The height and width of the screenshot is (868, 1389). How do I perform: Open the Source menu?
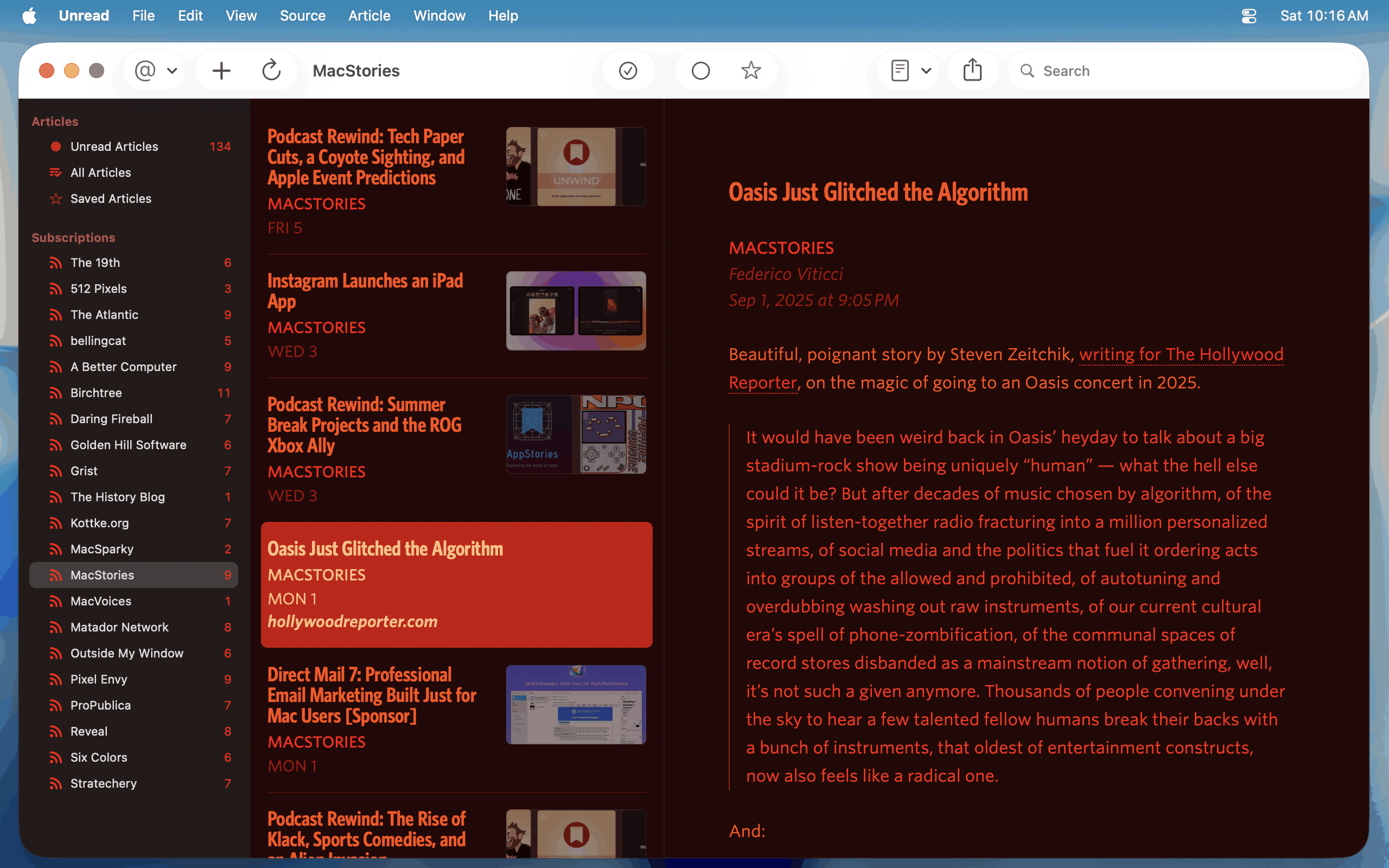302,16
